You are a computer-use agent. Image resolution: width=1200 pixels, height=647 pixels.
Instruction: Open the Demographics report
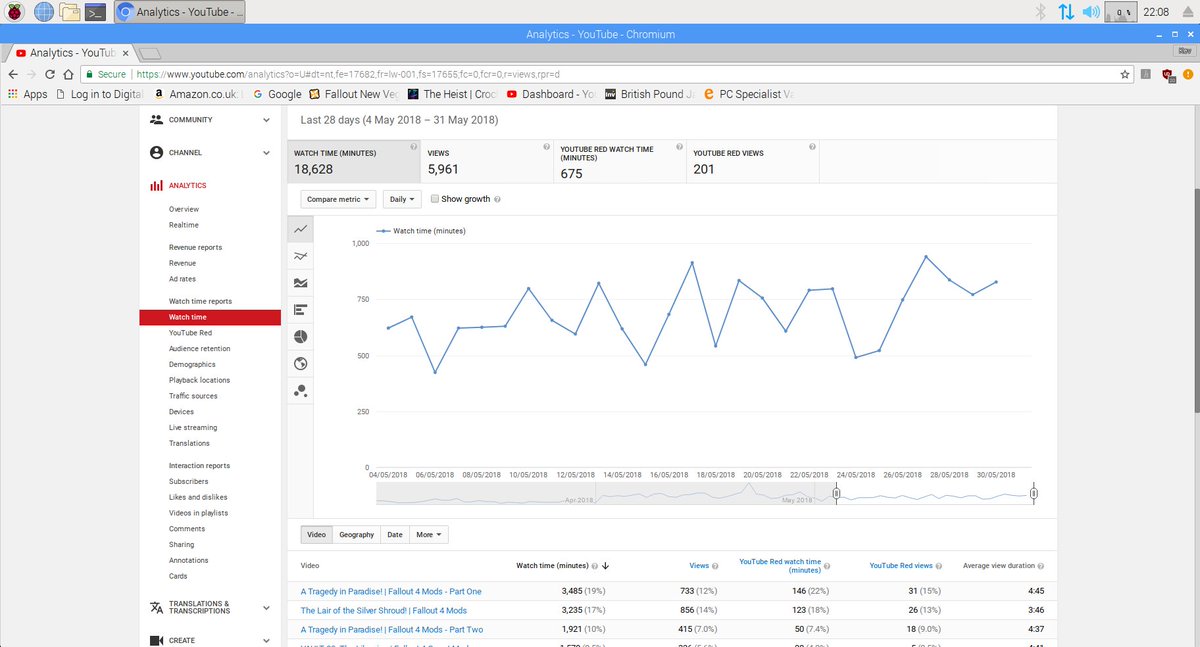pos(192,364)
